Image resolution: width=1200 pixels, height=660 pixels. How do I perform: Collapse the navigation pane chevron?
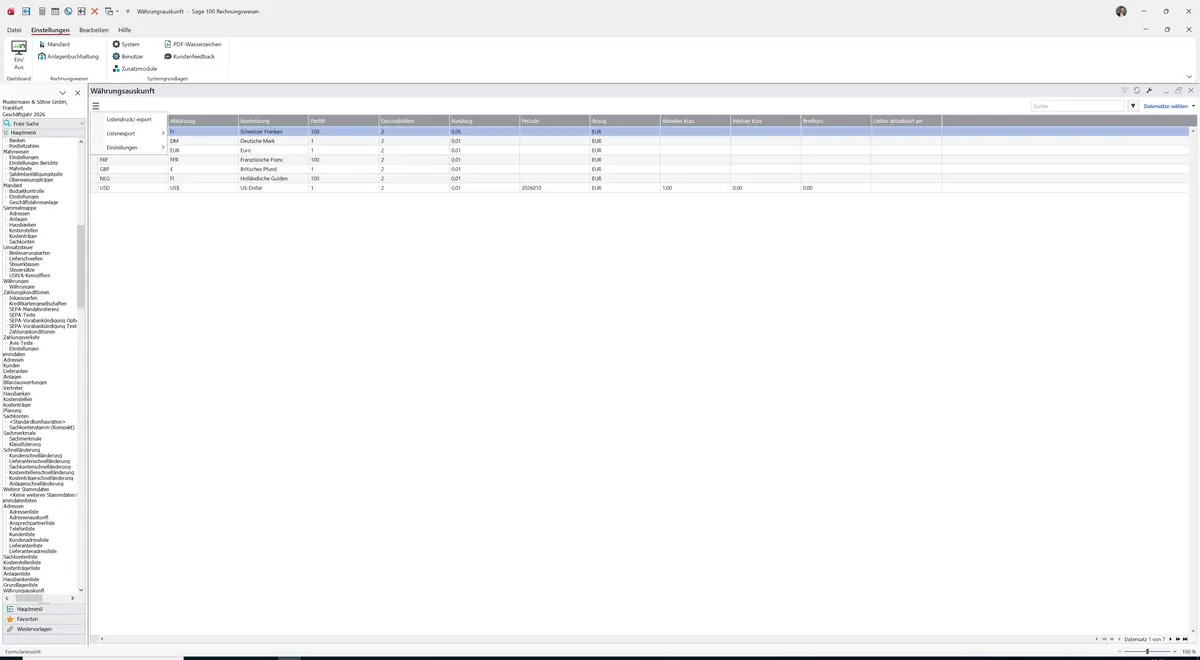[63, 93]
